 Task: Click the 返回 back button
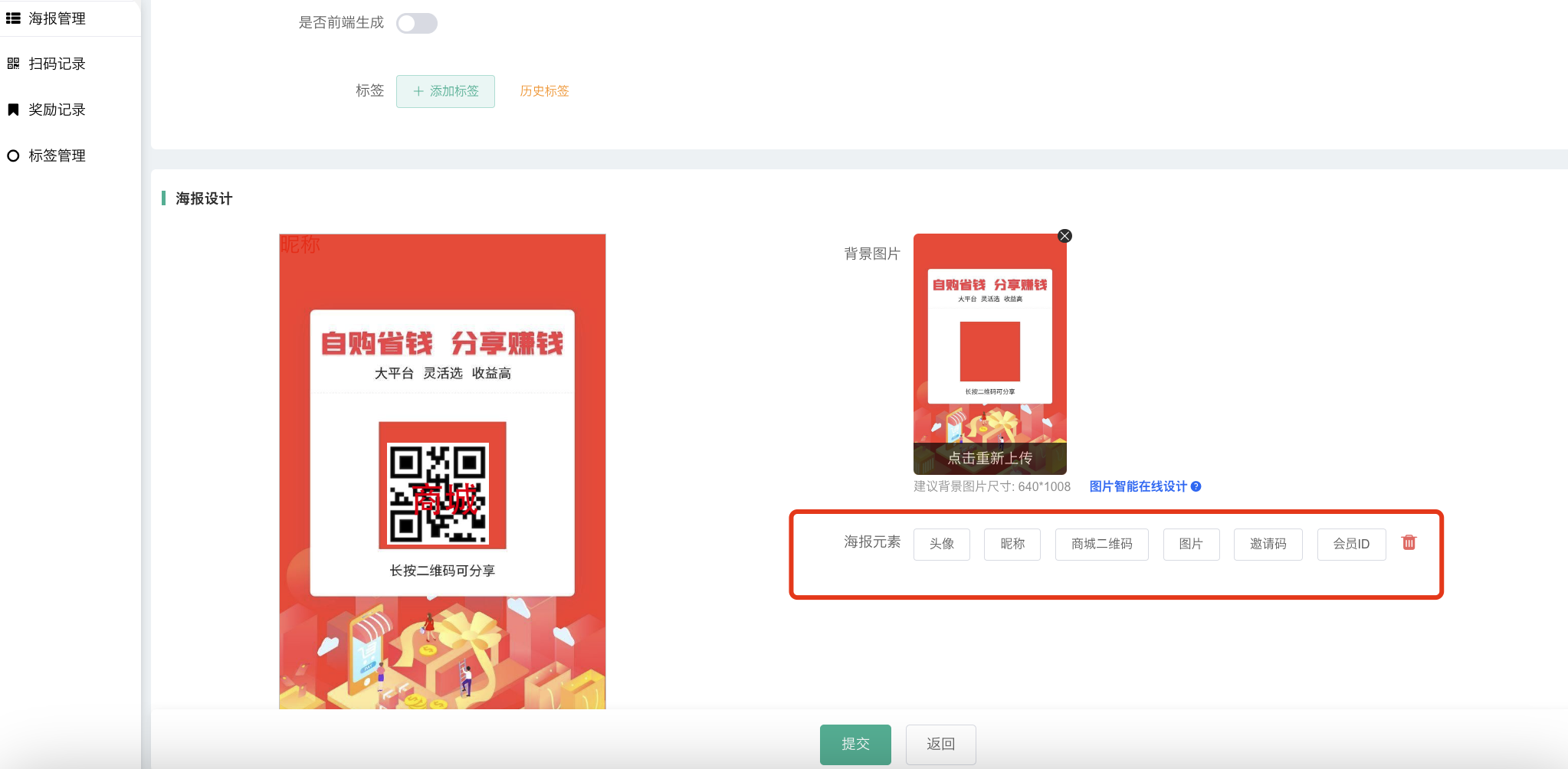(941, 744)
